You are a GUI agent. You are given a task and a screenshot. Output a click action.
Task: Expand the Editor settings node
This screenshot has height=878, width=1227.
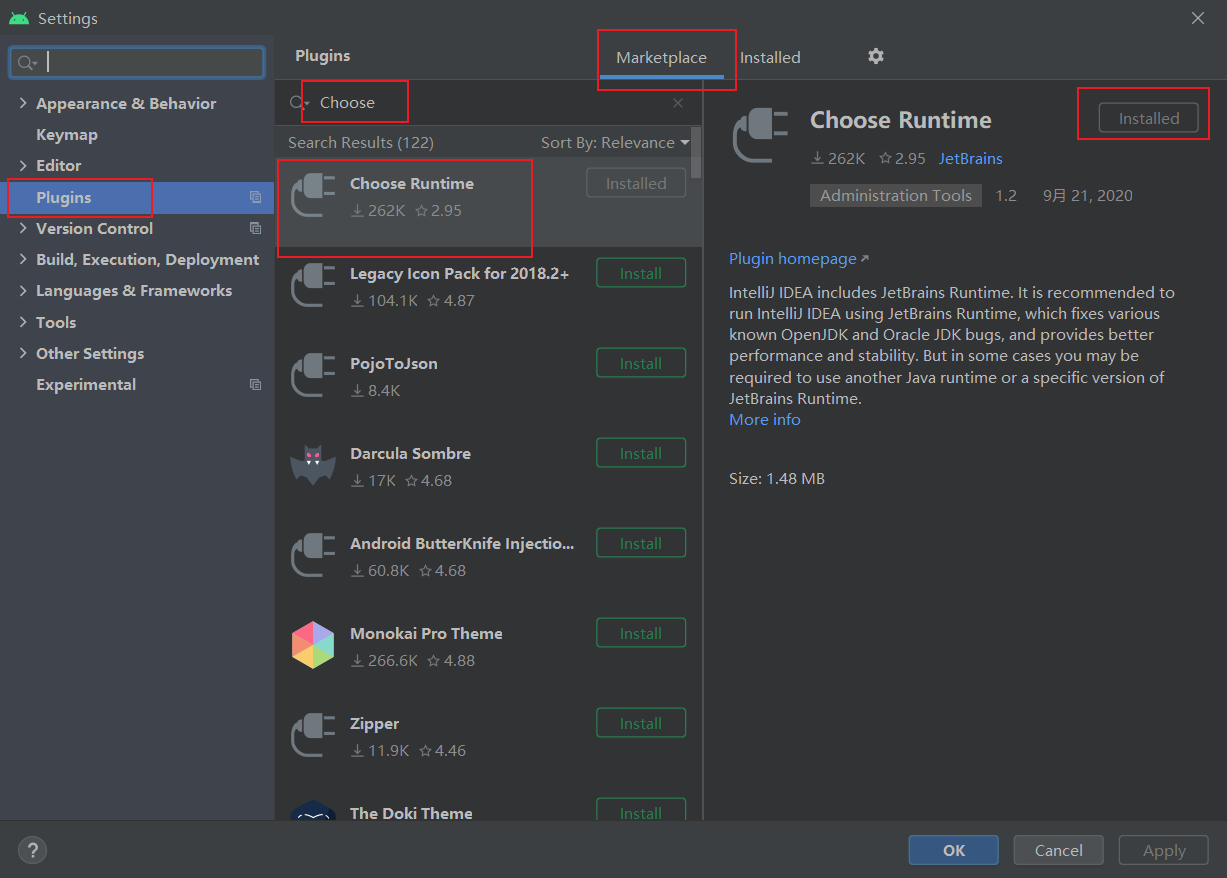pos(23,166)
